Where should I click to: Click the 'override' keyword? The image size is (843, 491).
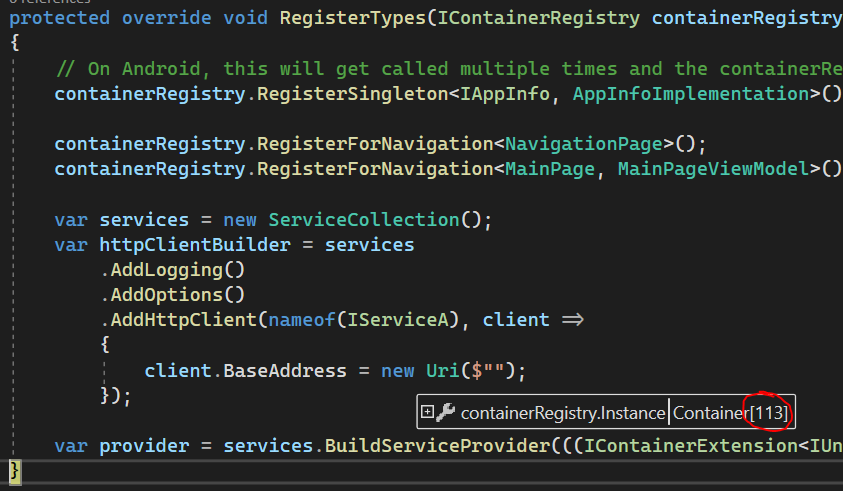tap(167, 18)
